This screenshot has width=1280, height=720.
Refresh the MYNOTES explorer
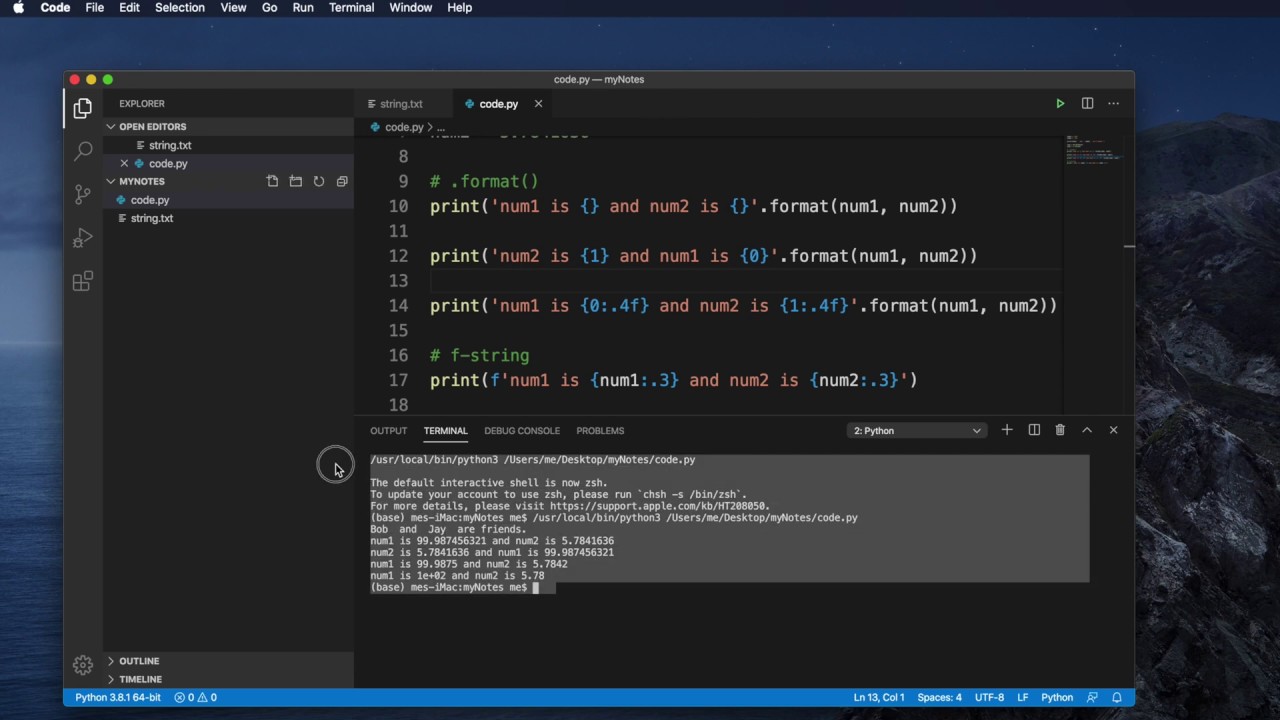[319, 181]
